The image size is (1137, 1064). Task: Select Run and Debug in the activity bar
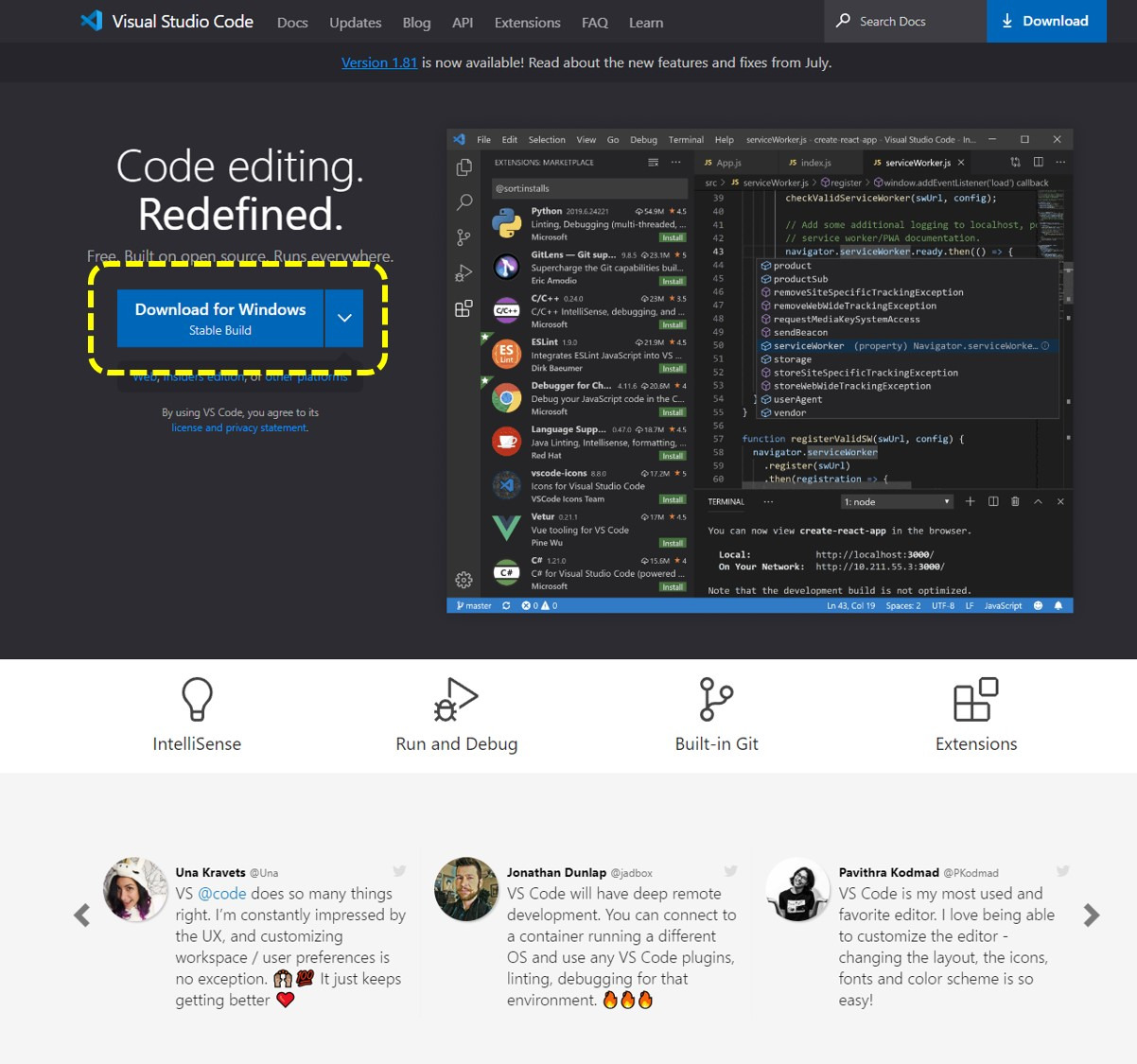point(464,272)
